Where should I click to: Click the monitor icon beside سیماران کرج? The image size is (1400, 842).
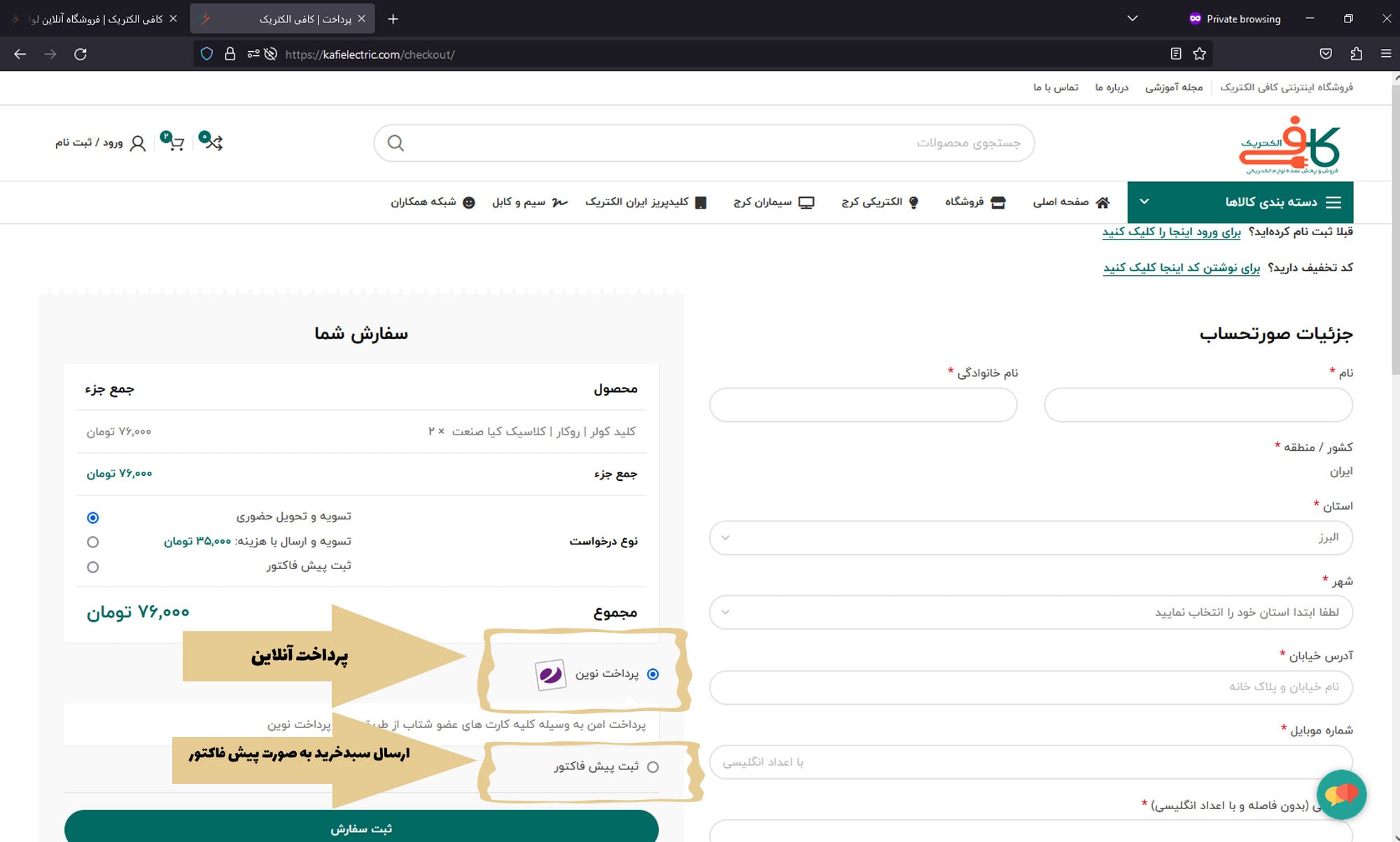click(806, 202)
